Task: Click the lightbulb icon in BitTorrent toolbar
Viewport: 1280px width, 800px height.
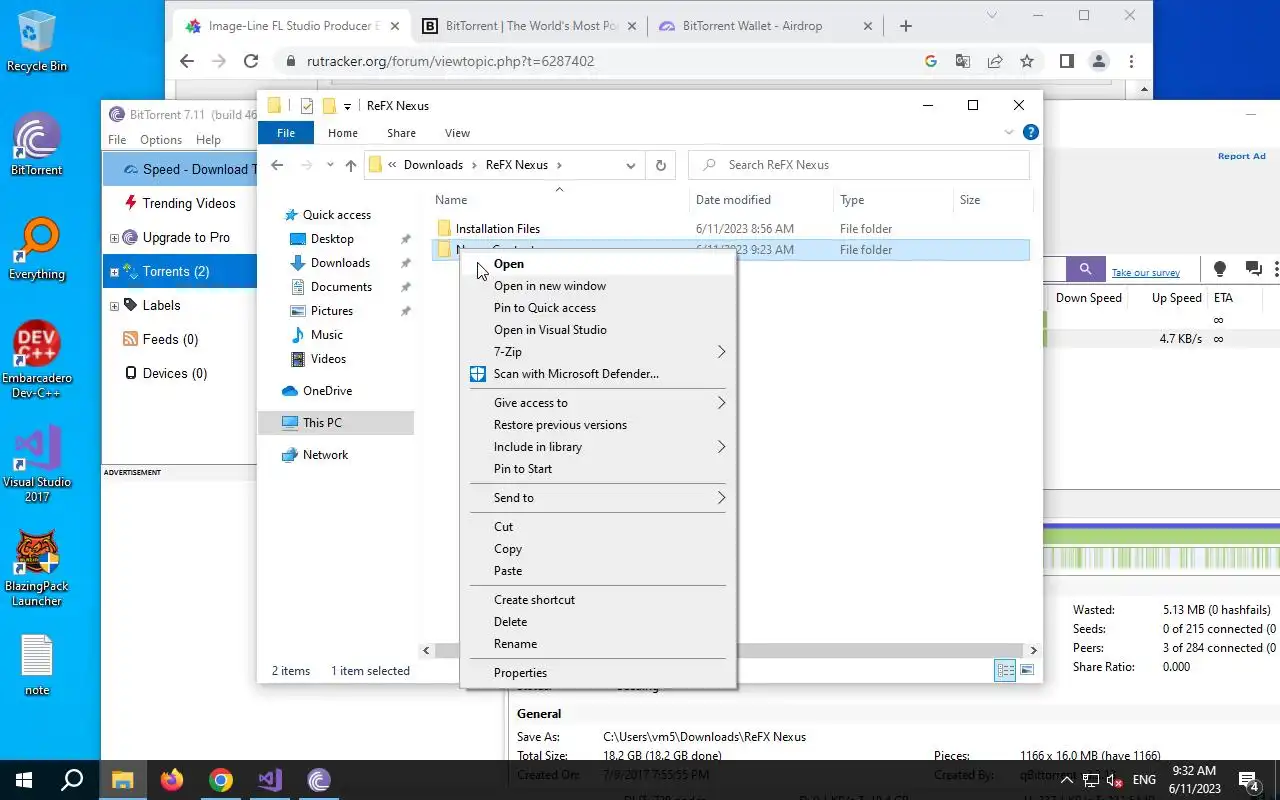Action: coord(1219,269)
